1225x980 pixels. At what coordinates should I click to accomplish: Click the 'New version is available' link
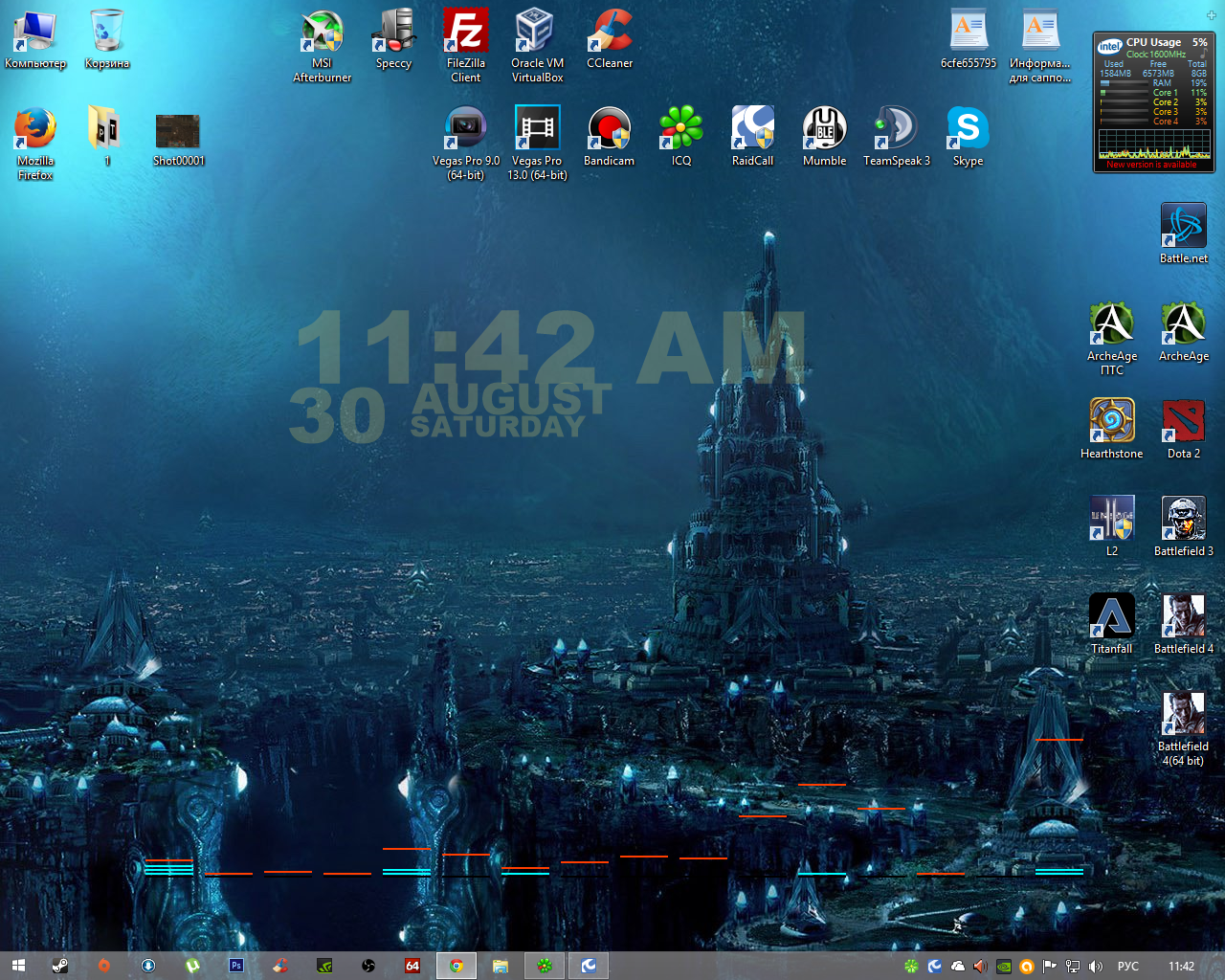[1151, 165]
